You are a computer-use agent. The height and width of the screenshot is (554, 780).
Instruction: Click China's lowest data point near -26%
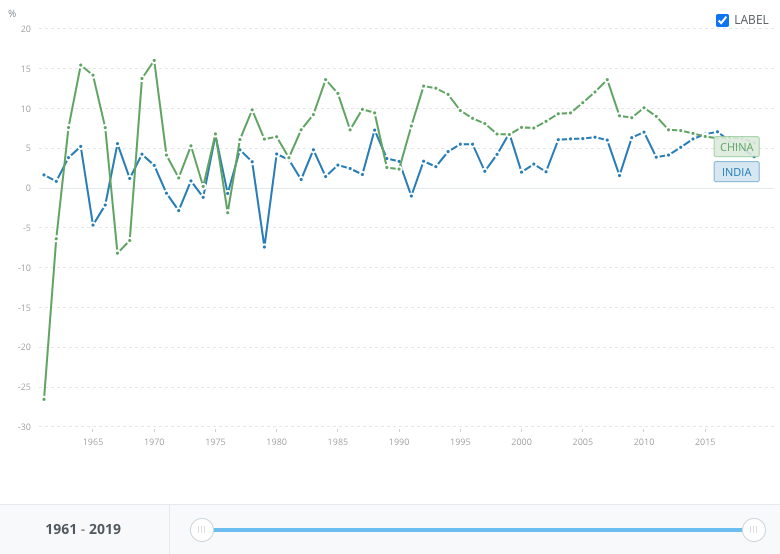tap(44, 399)
